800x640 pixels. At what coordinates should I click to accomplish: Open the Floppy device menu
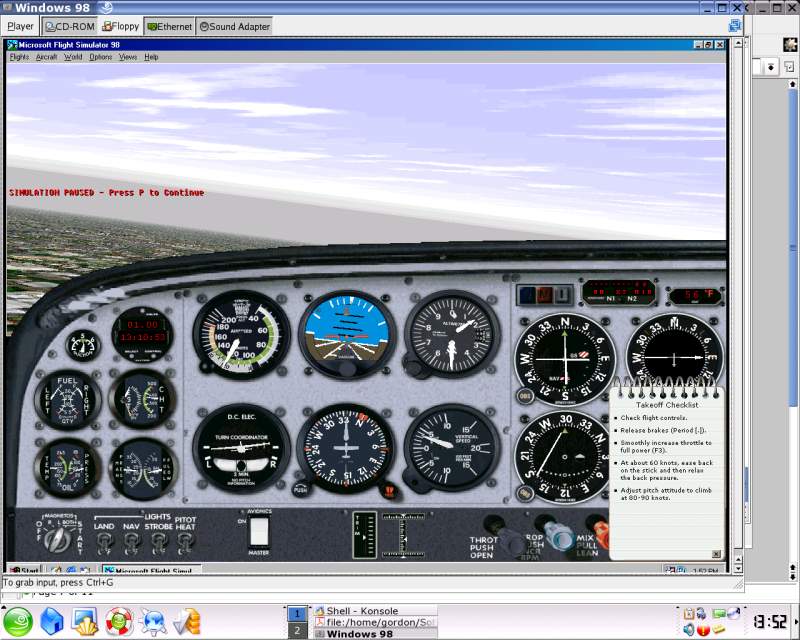[x=121, y=26]
